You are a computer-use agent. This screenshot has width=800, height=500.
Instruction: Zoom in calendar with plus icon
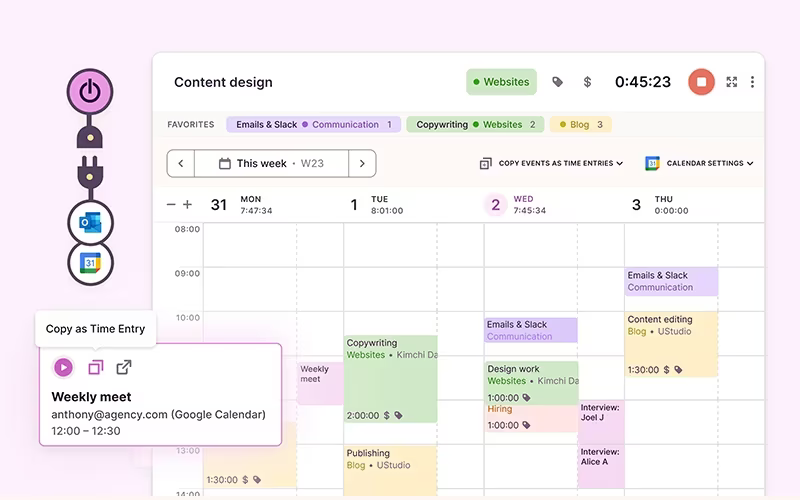[187, 205]
